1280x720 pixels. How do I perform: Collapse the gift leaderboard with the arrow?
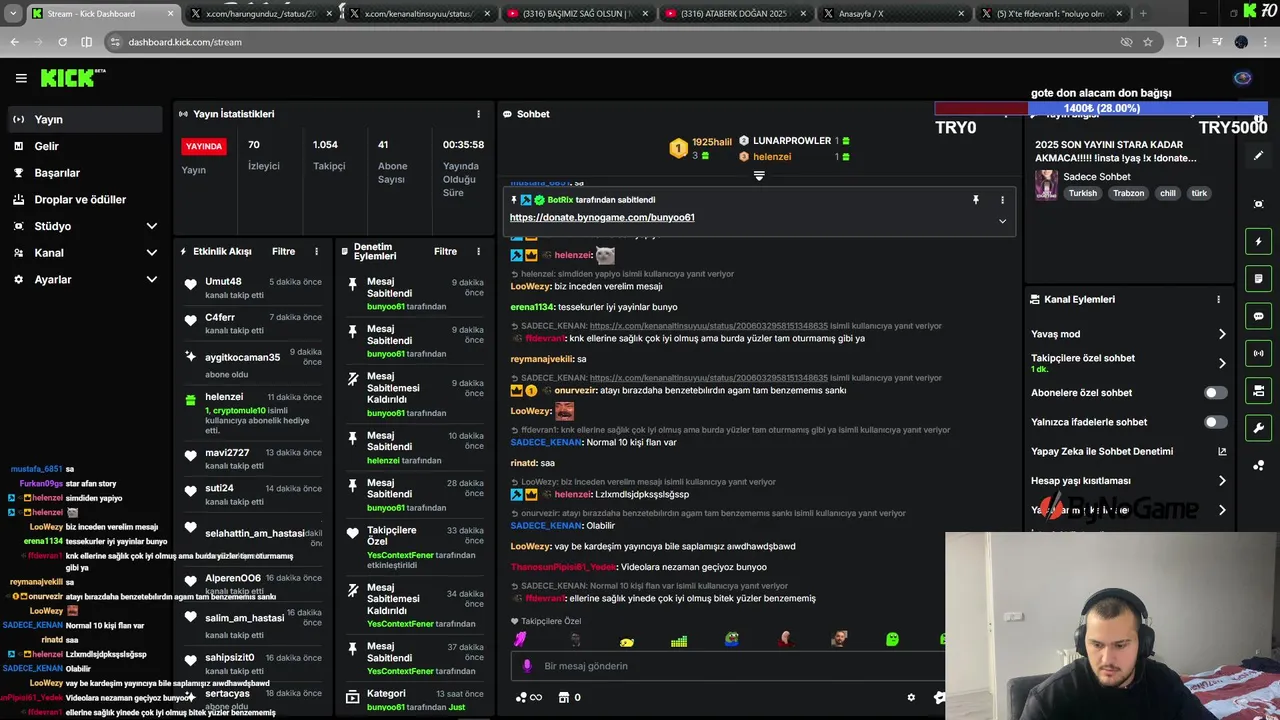[759, 176]
